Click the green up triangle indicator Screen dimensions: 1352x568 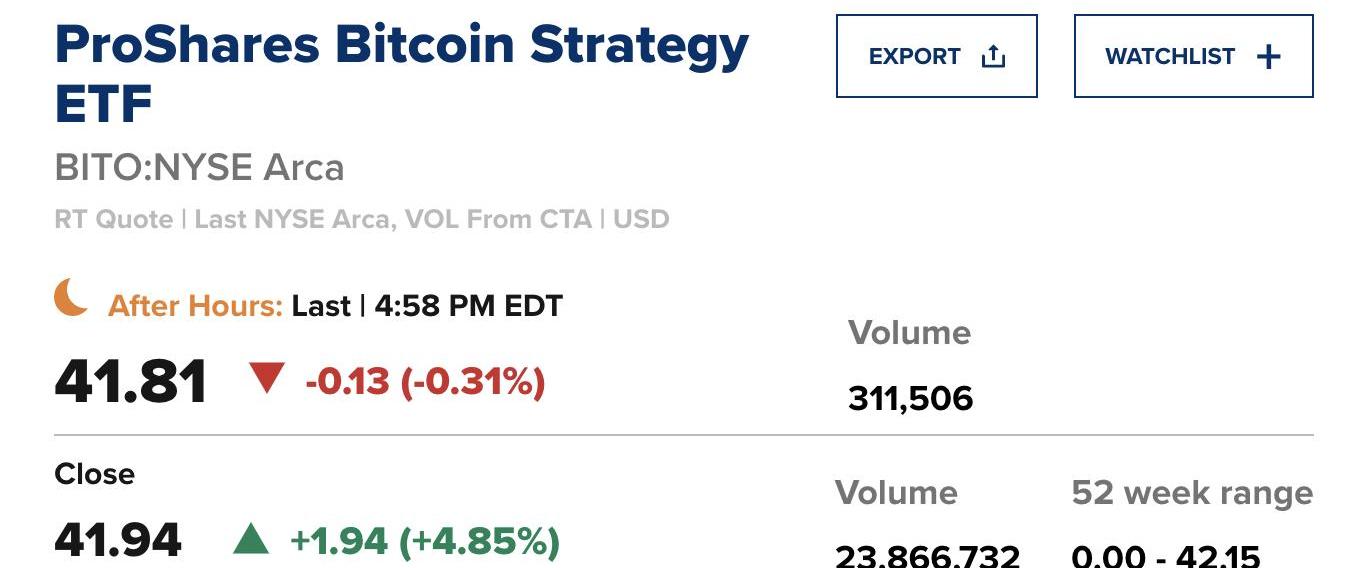click(x=251, y=540)
